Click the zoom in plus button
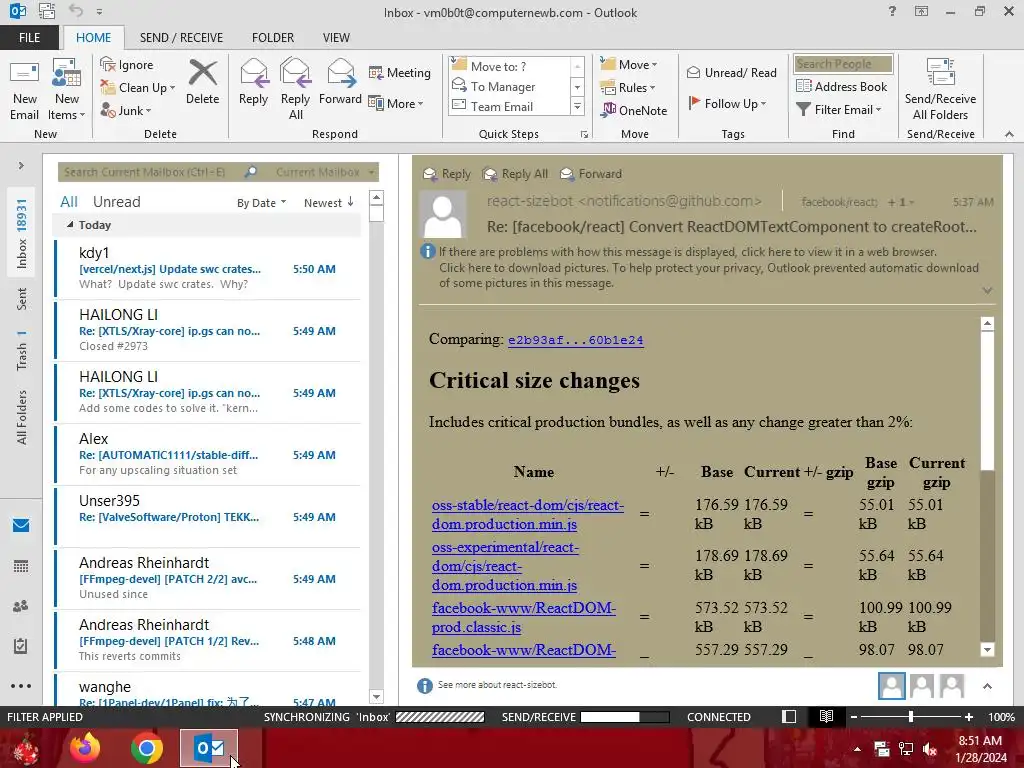This screenshot has width=1024, height=768. [968, 717]
